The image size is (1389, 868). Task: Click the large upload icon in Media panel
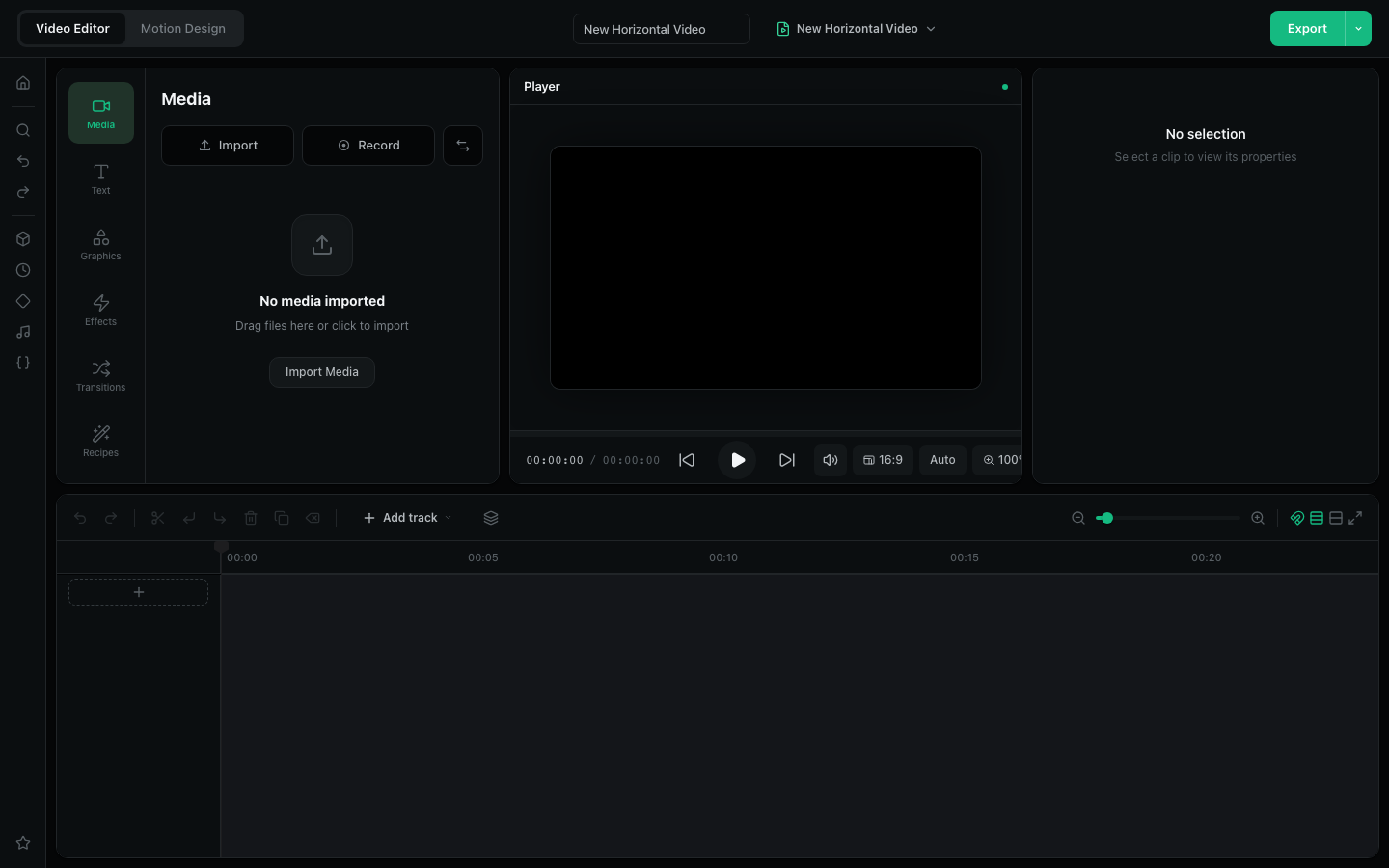[x=322, y=245]
